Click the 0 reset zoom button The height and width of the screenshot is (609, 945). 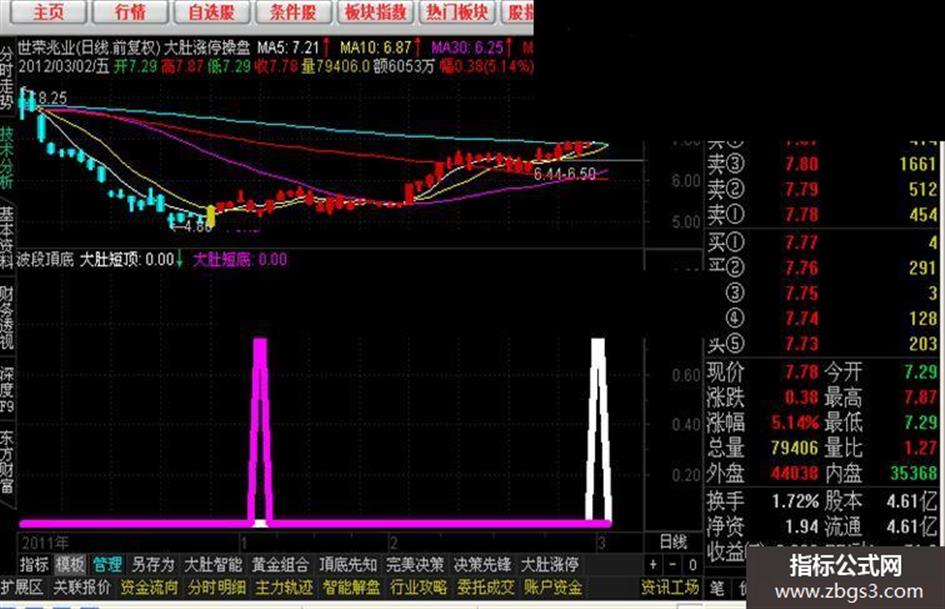tap(692, 565)
